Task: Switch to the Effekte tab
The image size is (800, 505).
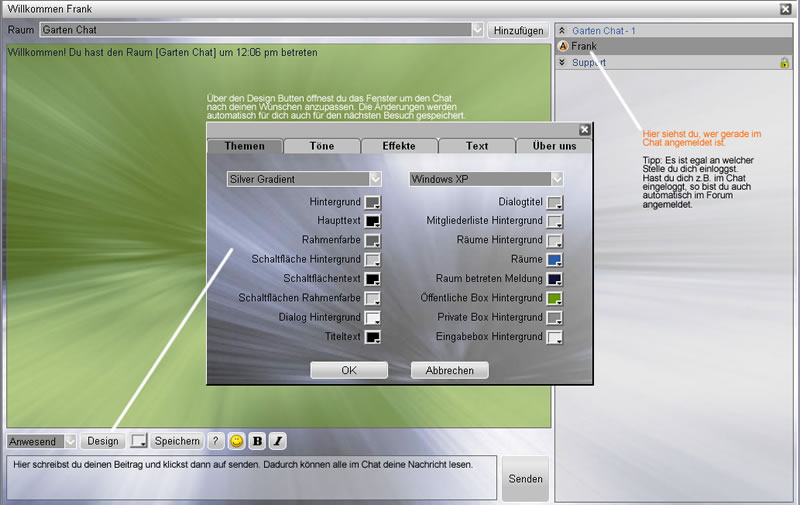Action: click(x=399, y=146)
